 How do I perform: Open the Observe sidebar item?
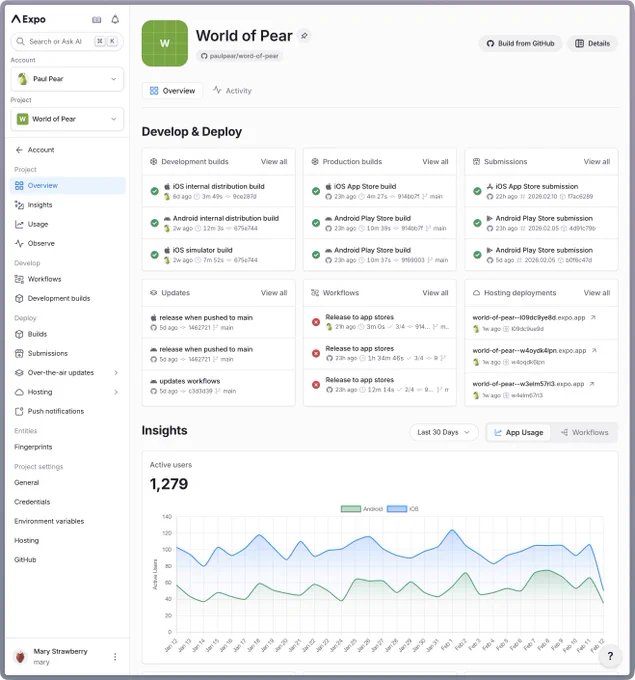pyautogui.click(x=67, y=243)
